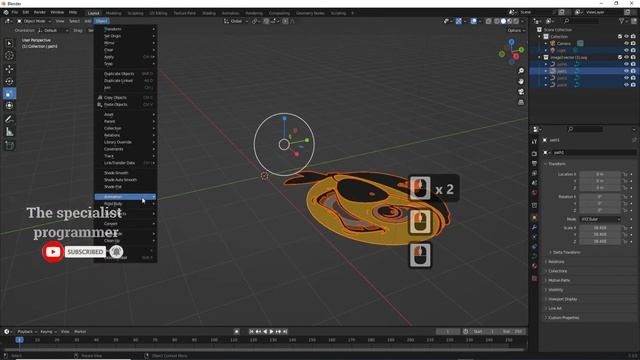Open the Marker menu in timeline
The image size is (640, 360).
click(80, 331)
